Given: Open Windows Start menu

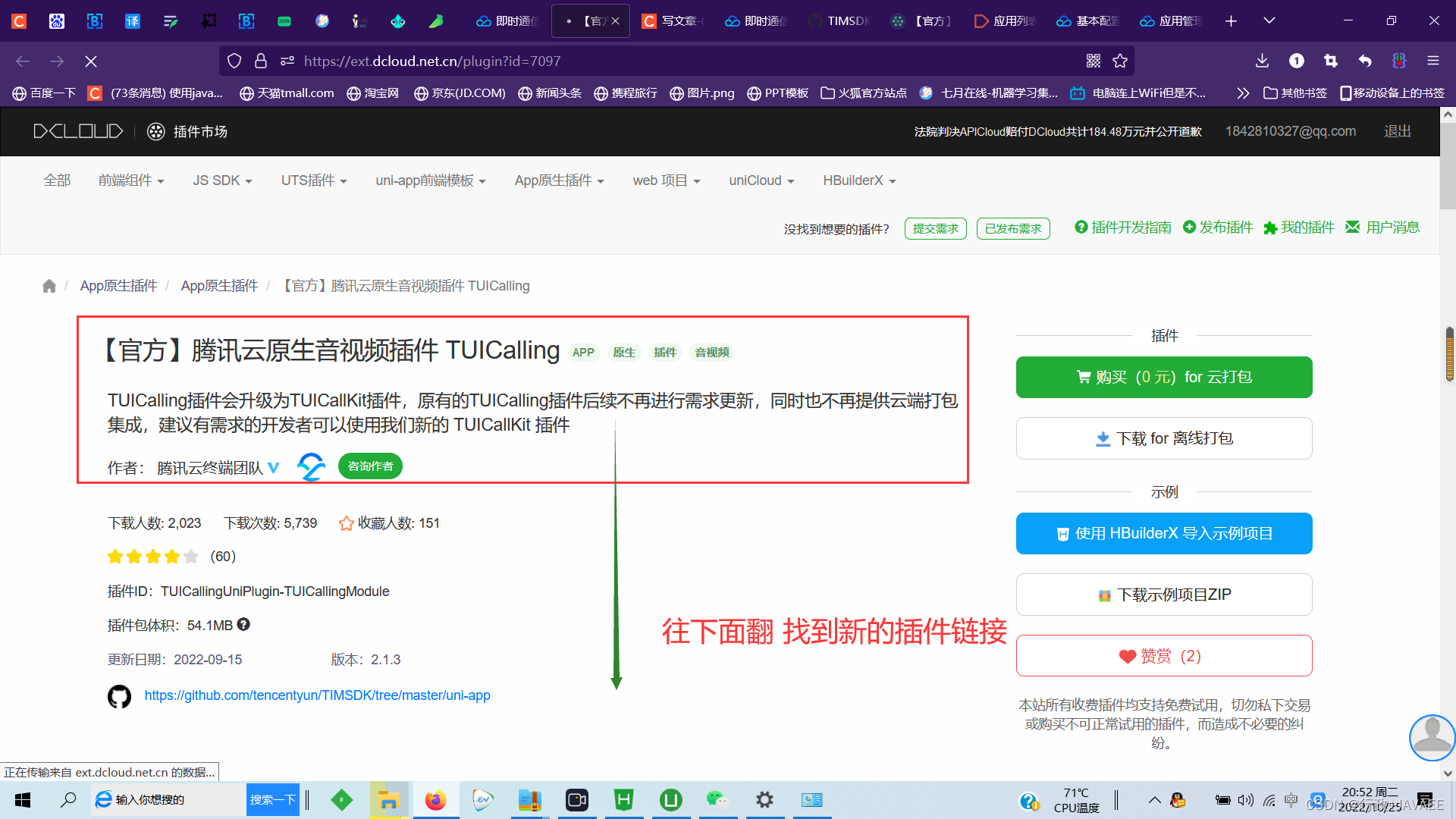Looking at the screenshot, I should [23, 800].
